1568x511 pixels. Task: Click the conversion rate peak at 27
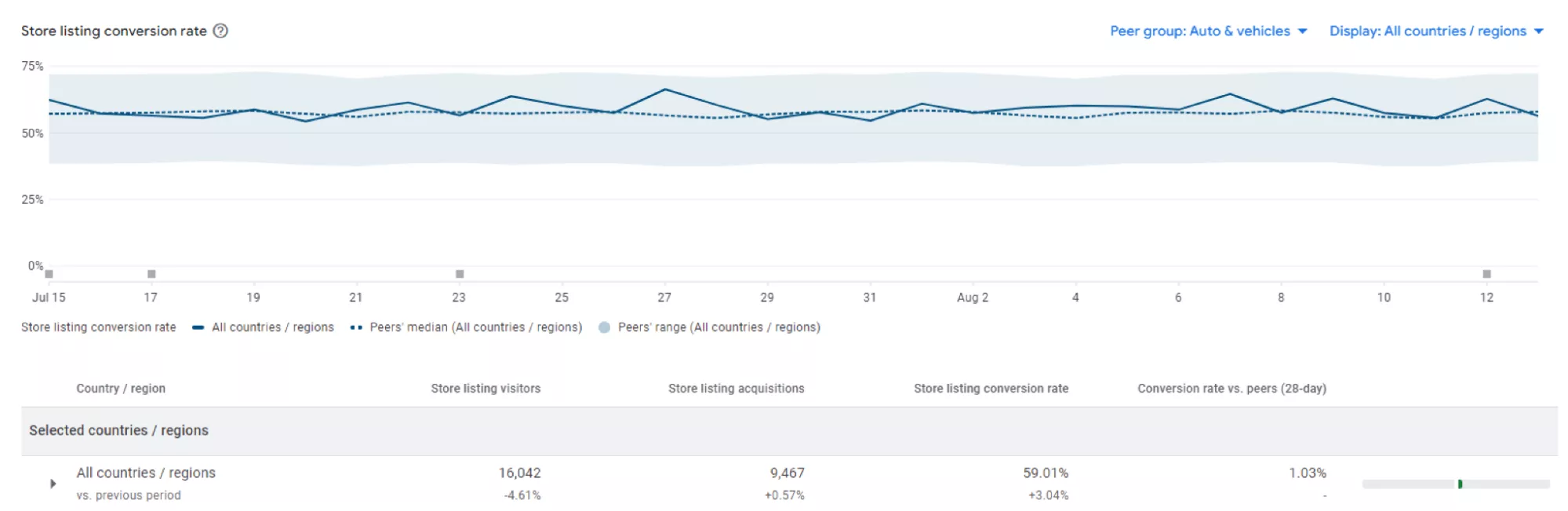(x=665, y=89)
